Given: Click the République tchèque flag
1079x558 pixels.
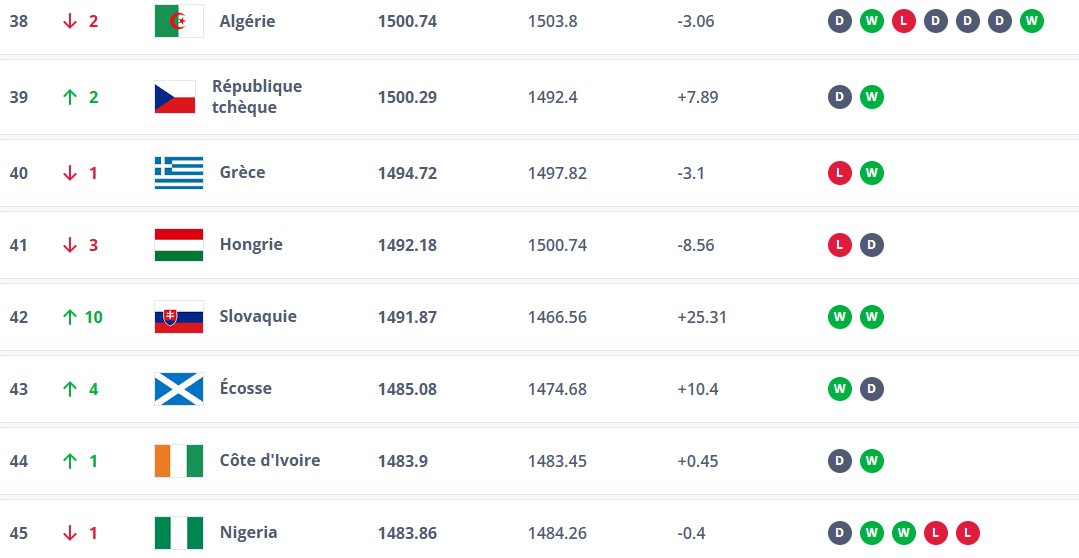Looking at the screenshot, I should click(x=175, y=97).
